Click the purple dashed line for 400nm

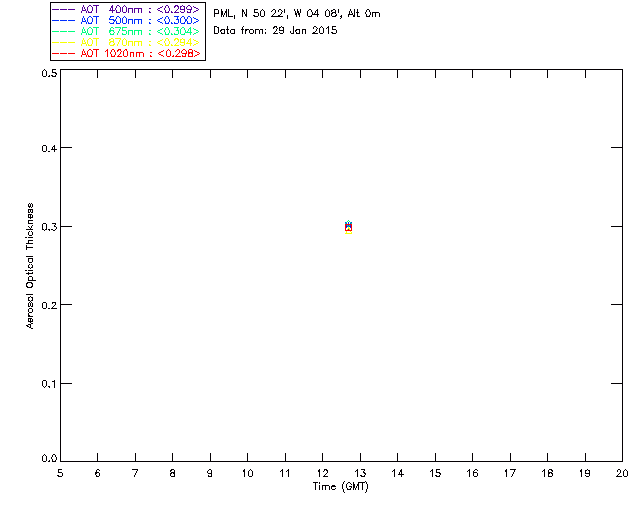(64, 9)
